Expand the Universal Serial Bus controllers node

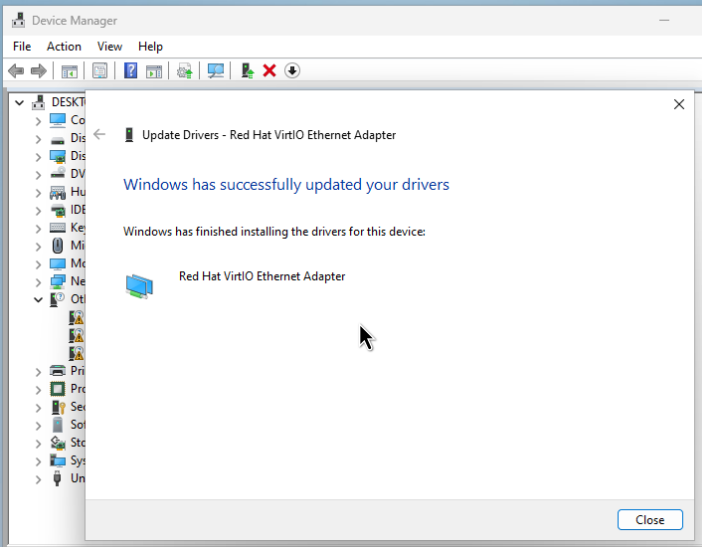click(x=38, y=479)
